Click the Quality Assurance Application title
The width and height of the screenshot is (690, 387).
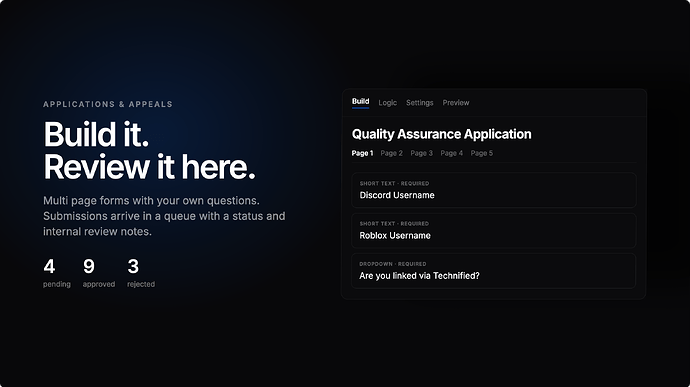441,134
